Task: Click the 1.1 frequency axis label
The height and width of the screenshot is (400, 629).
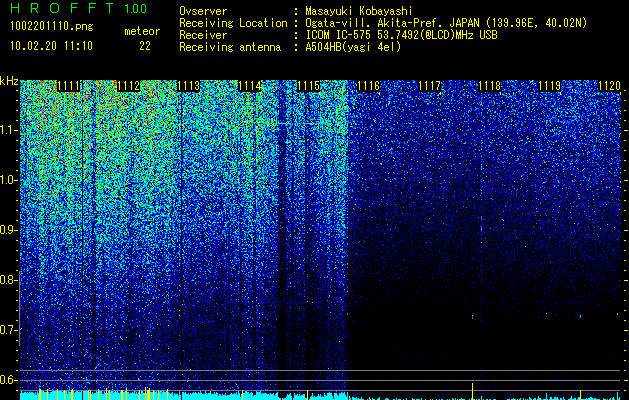Action: (8, 130)
